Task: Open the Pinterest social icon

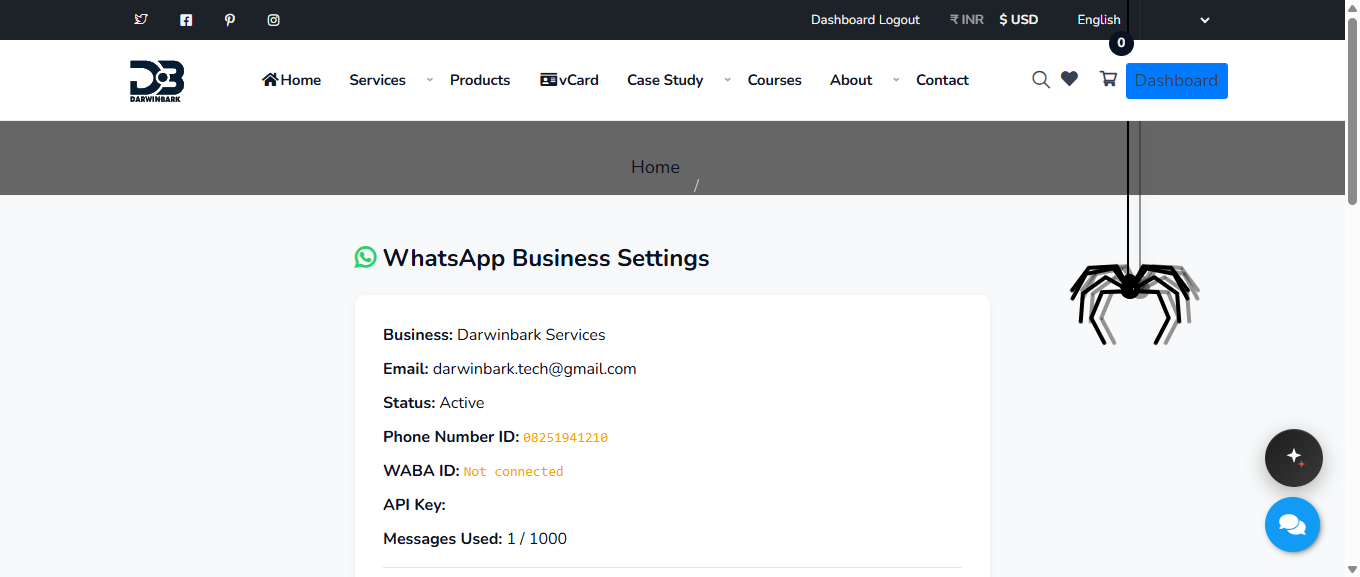Action: pyautogui.click(x=230, y=20)
